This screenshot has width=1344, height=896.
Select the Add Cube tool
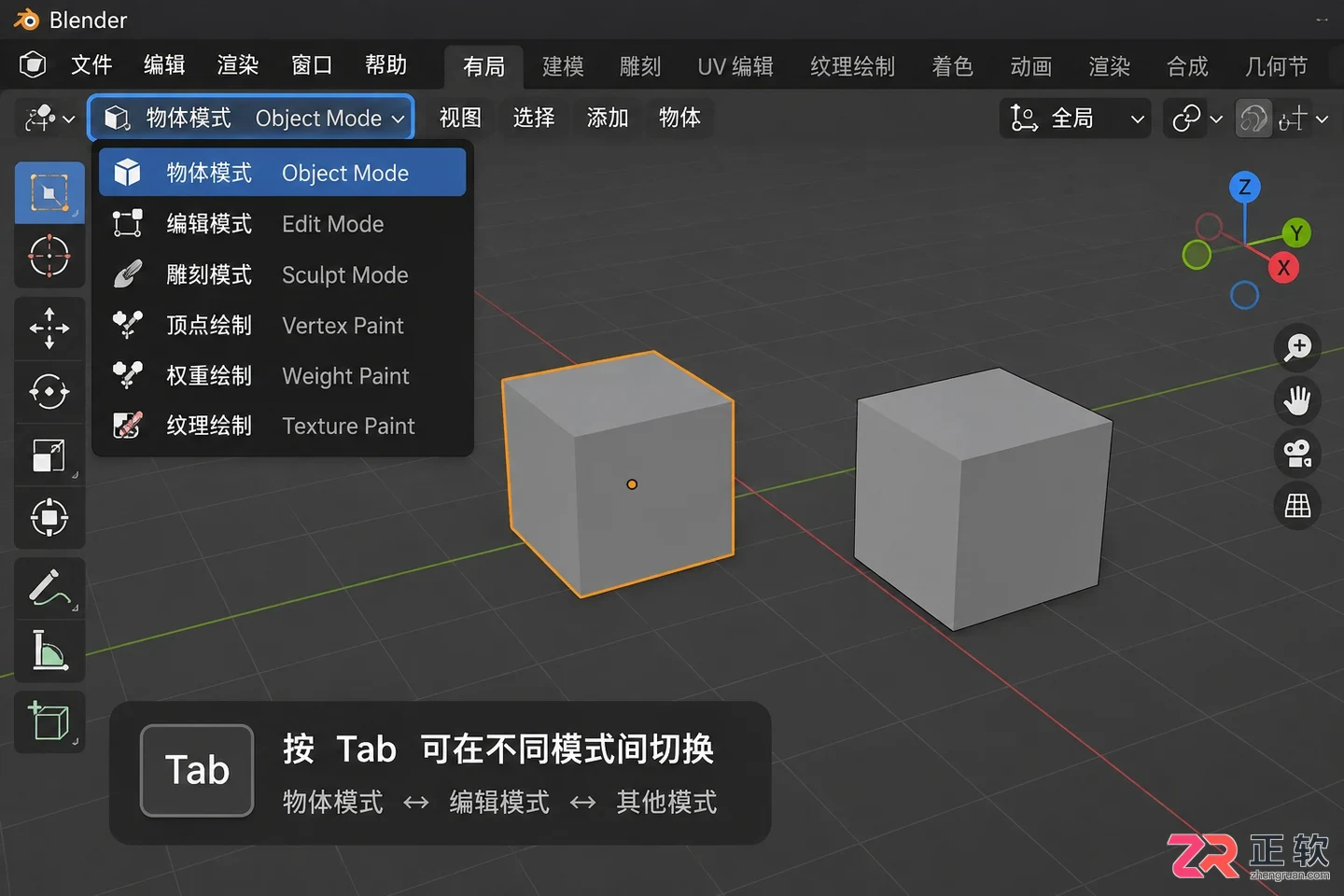click(49, 721)
